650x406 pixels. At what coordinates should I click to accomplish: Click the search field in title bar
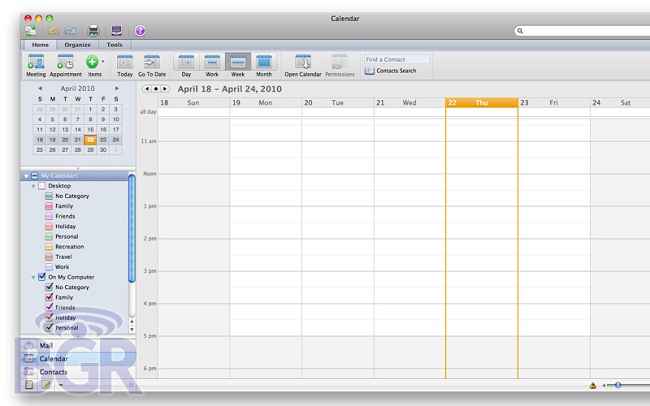coord(582,31)
